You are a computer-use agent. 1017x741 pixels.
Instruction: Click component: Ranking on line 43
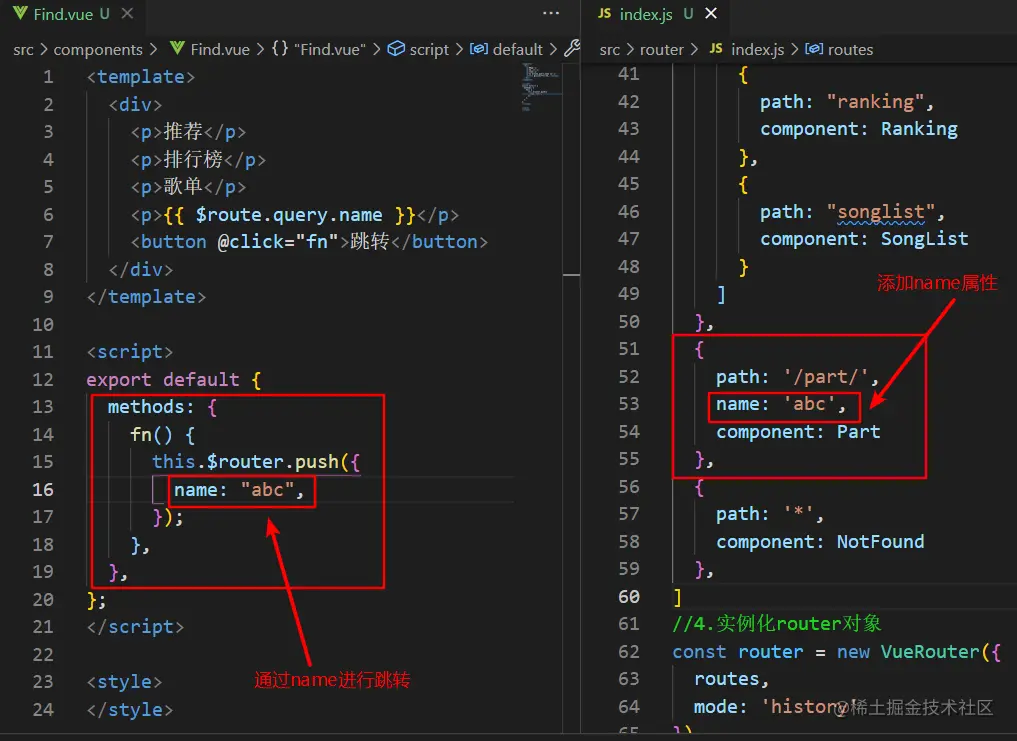859,129
